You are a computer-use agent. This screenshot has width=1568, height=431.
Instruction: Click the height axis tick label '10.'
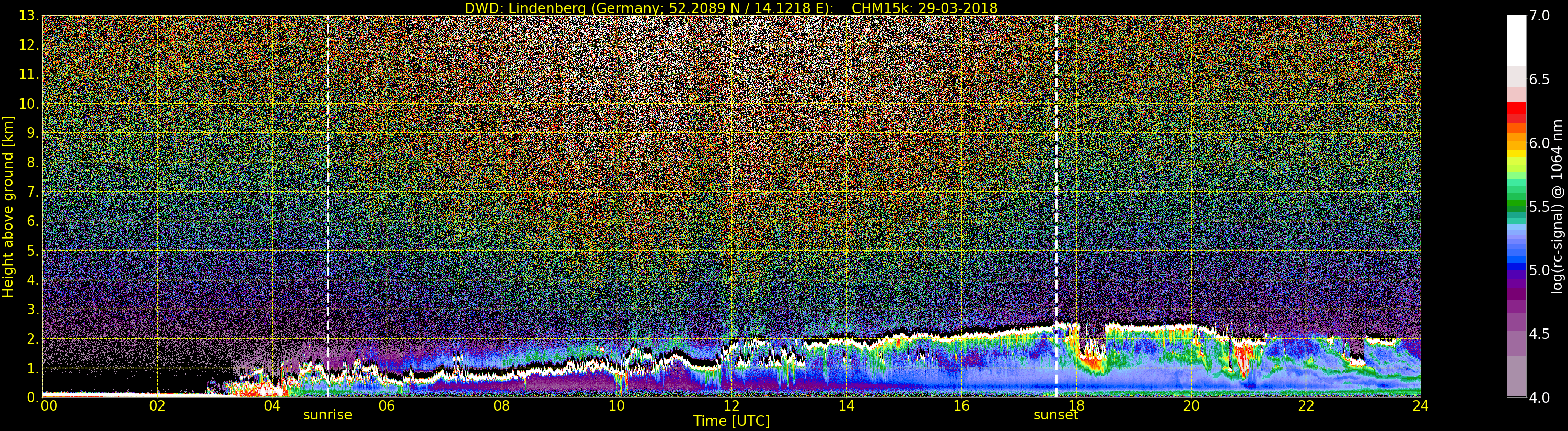click(x=29, y=104)
